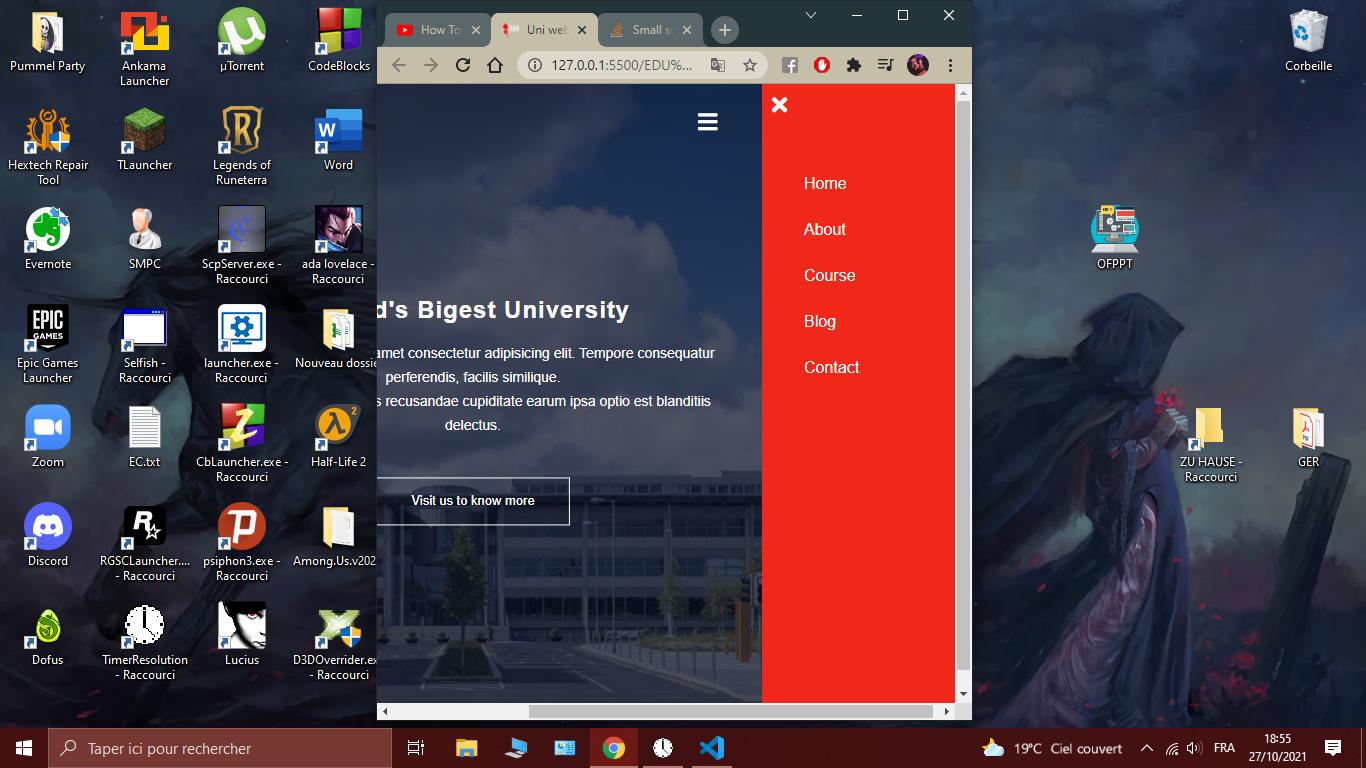The image size is (1366, 768).
Task: Select Half-Life 2 desktop icon
Action: tap(338, 438)
